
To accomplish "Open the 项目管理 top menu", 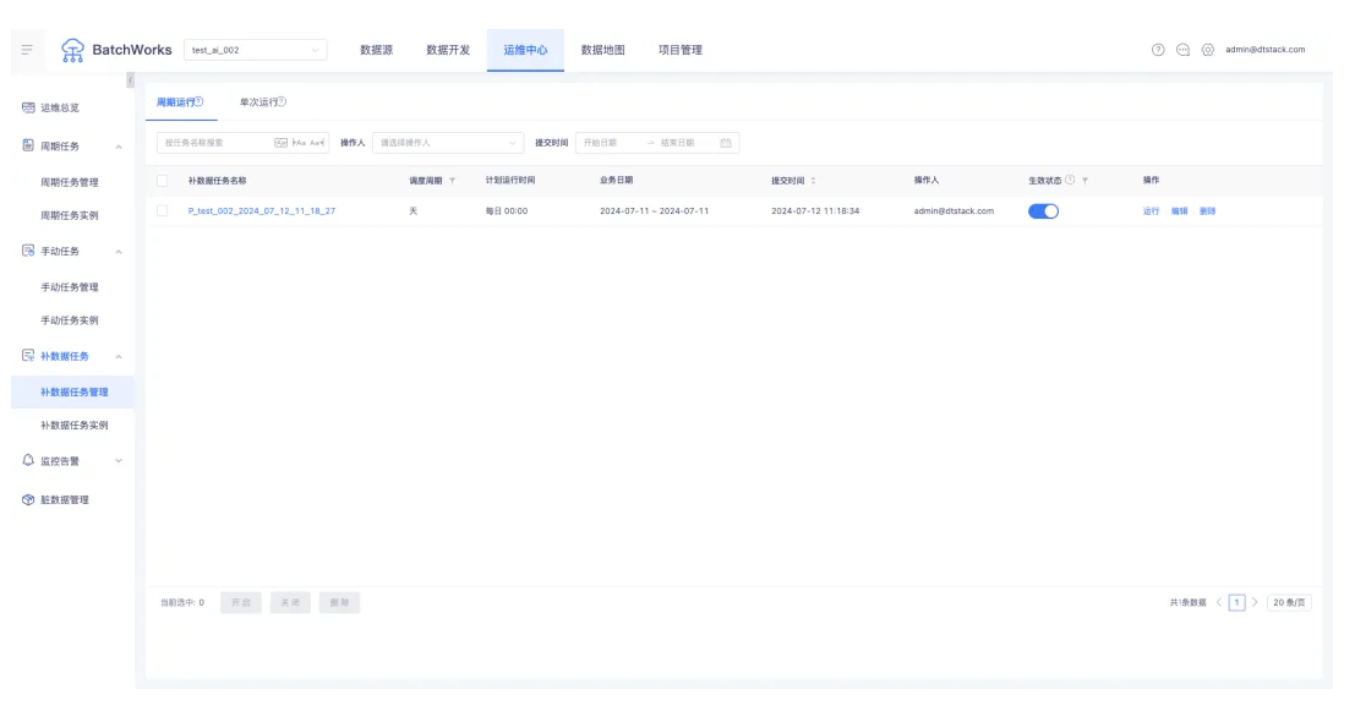I will (x=680, y=50).
